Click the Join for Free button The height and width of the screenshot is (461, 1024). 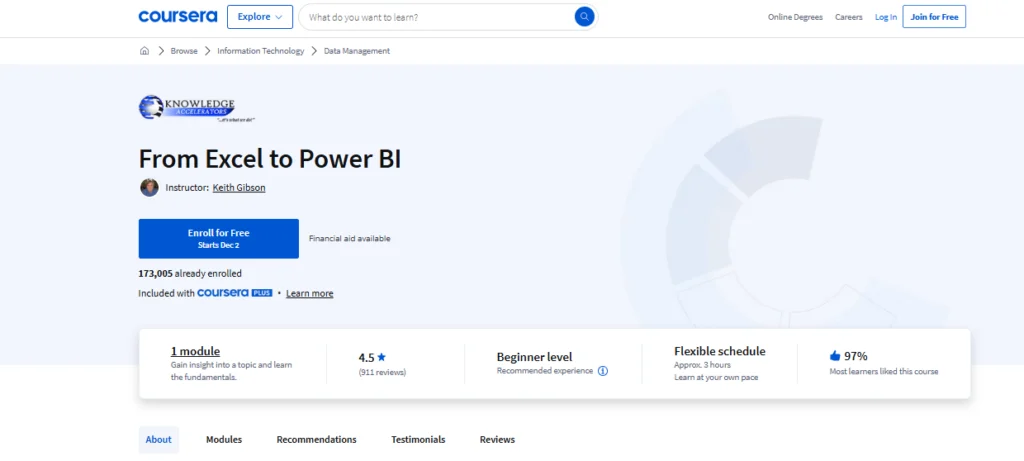coord(935,17)
